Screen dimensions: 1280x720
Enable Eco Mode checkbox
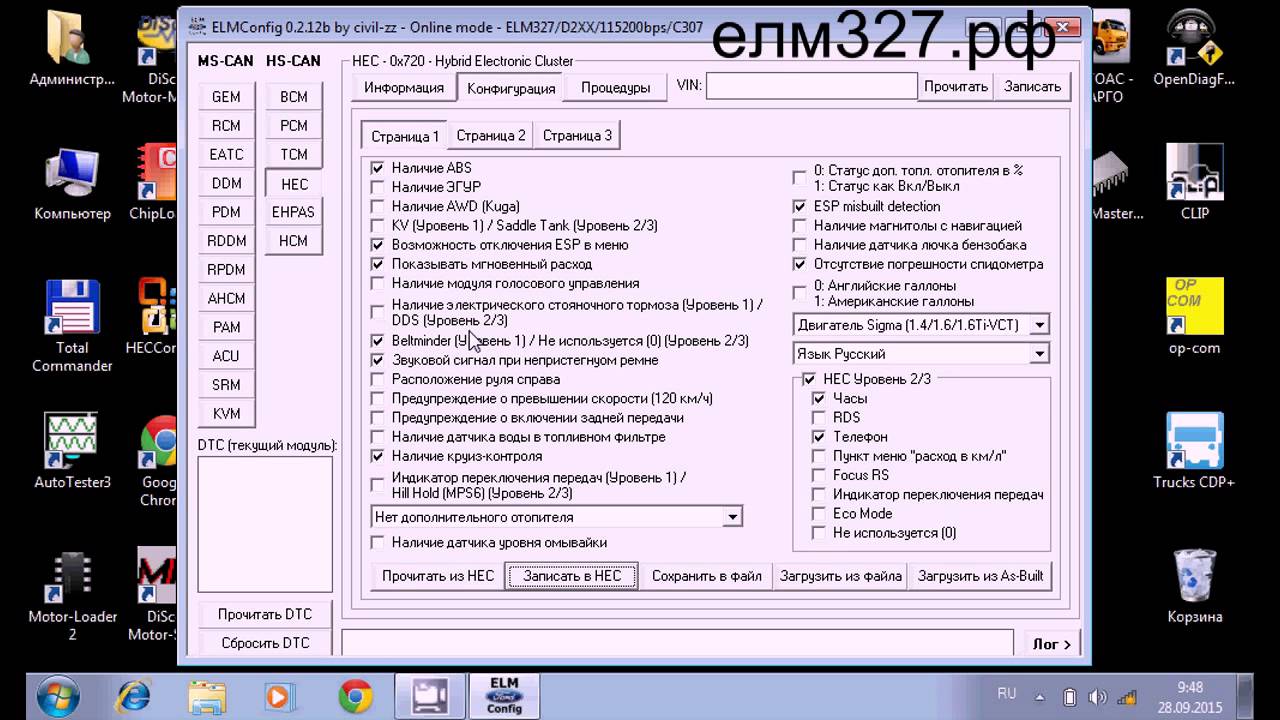[x=819, y=513]
